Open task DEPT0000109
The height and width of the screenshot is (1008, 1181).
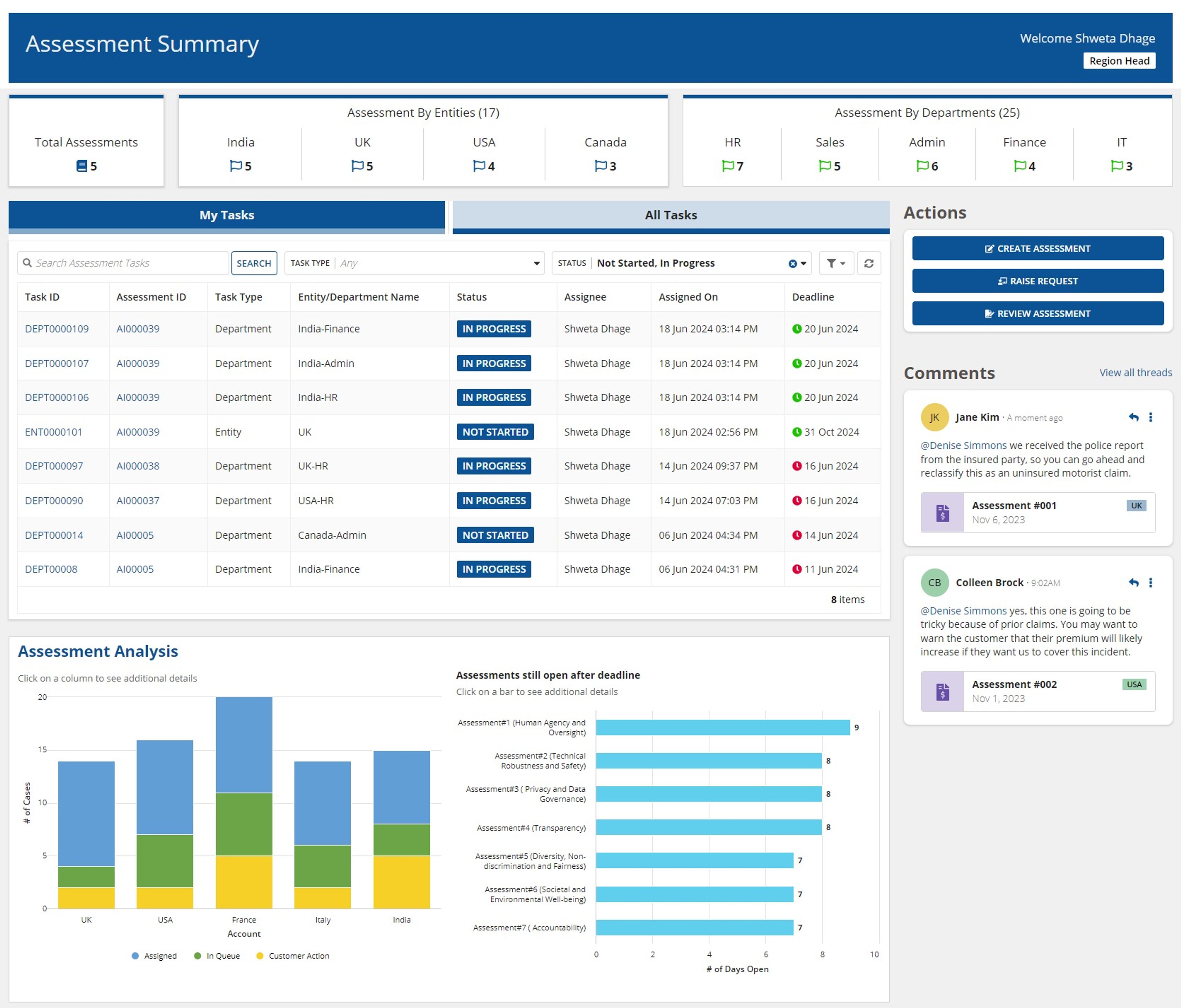point(57,329)
